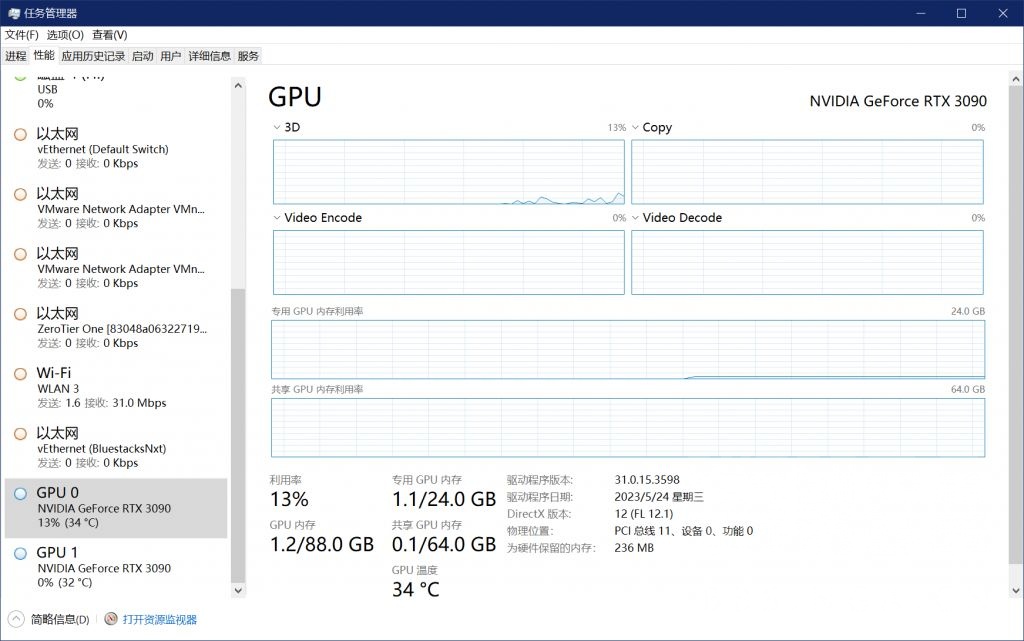Click the GPU 1 circle icon

[x=21, y=553]
